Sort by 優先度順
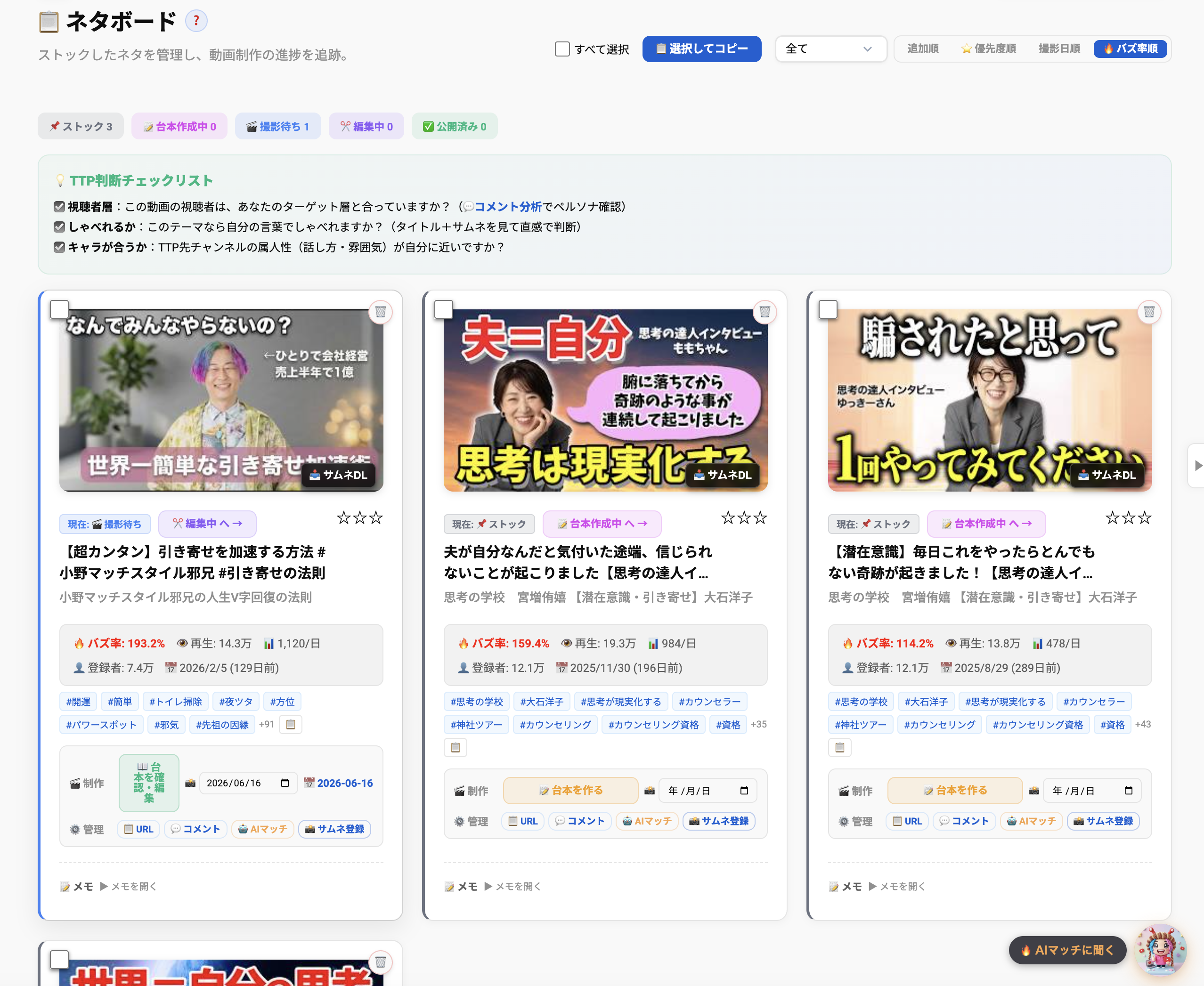 tap(989, 49)
